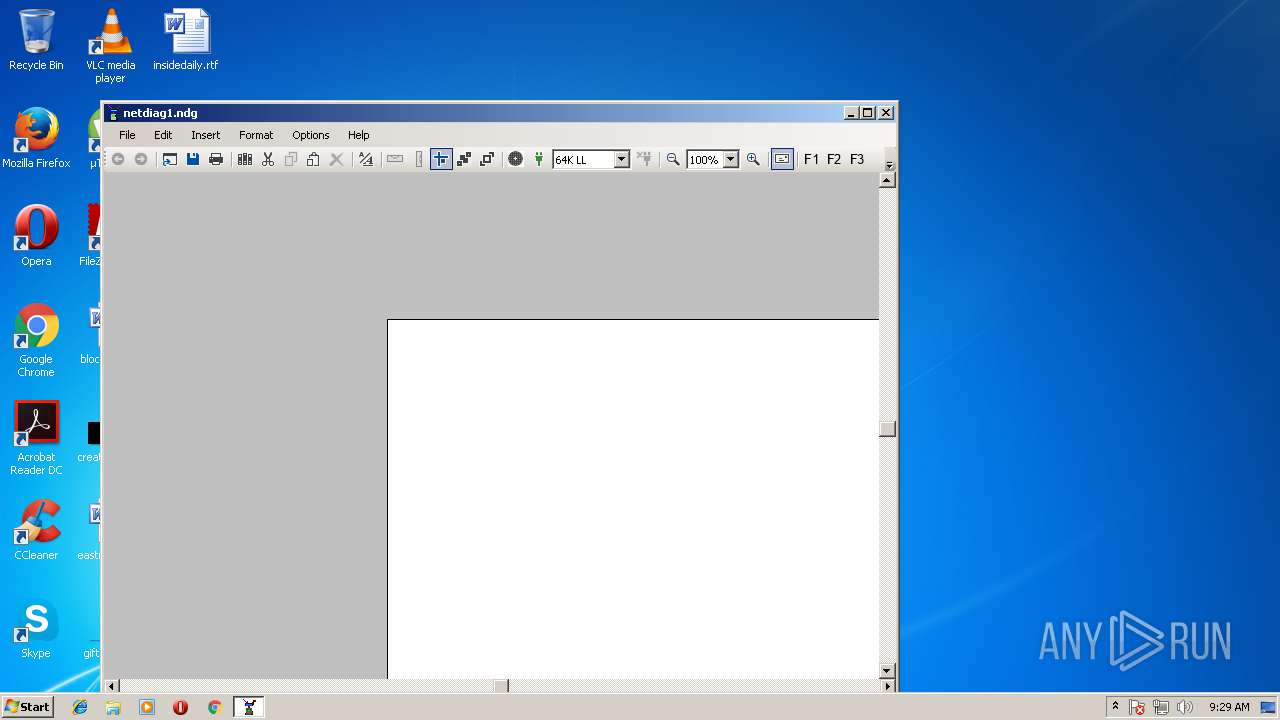Viewport: 1280px width, 720px height.
Task: Open the Help menu
Action: point(359,135)
